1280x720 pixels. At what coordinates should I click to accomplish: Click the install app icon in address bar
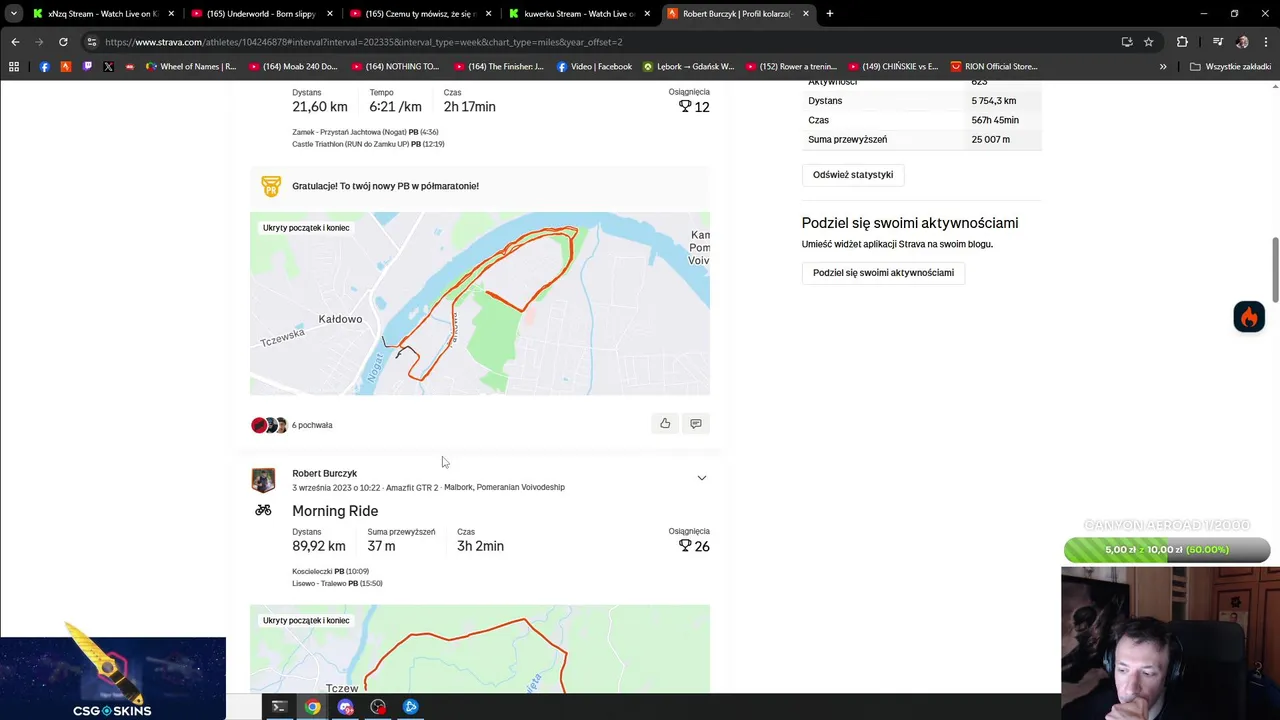pos(1127,42)
